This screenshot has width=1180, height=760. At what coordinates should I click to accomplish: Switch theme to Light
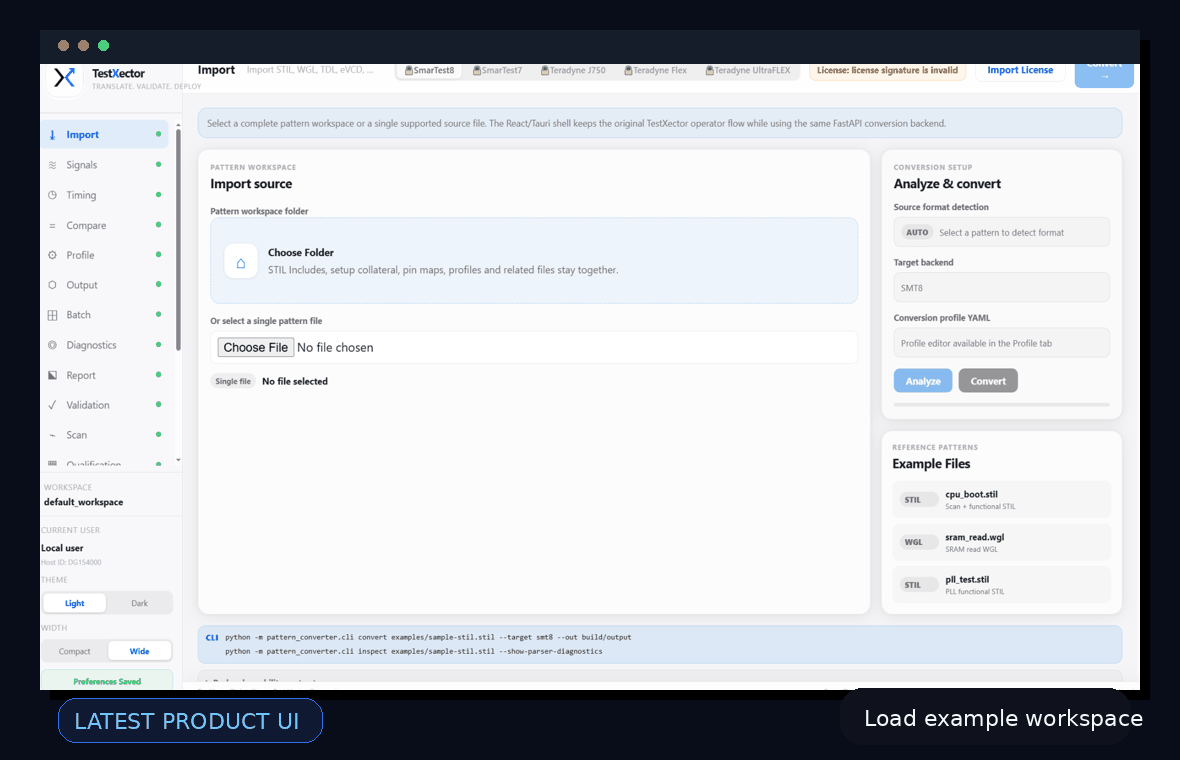pos(75,603)
